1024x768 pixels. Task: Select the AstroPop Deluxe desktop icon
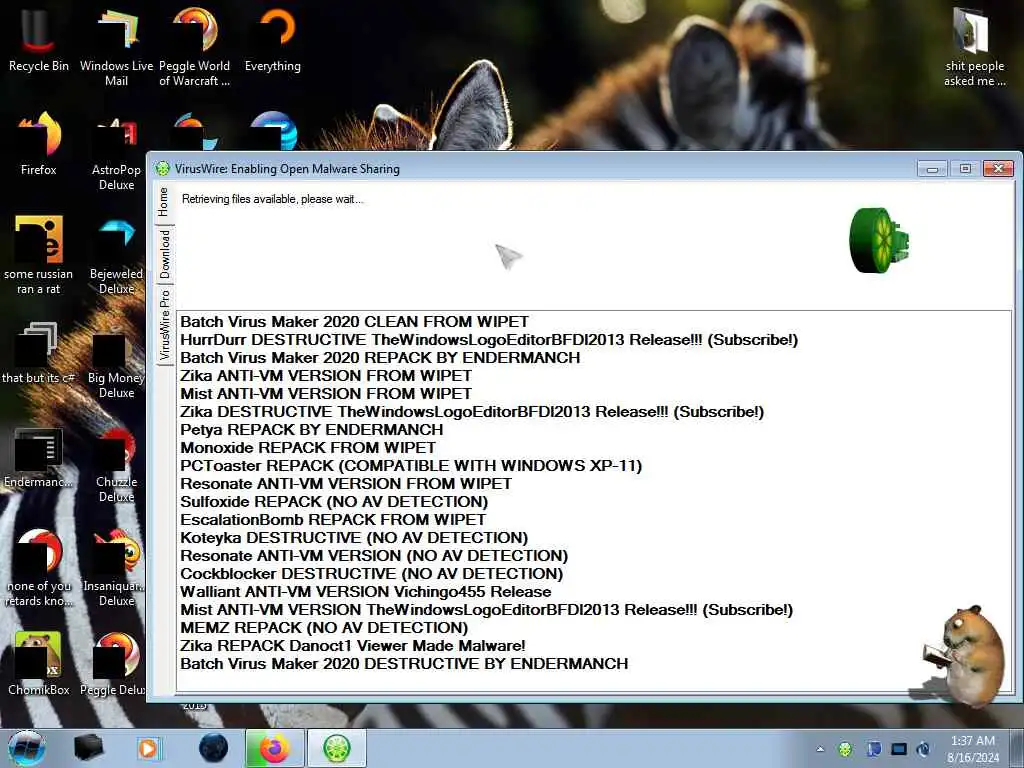click(116, 152)
